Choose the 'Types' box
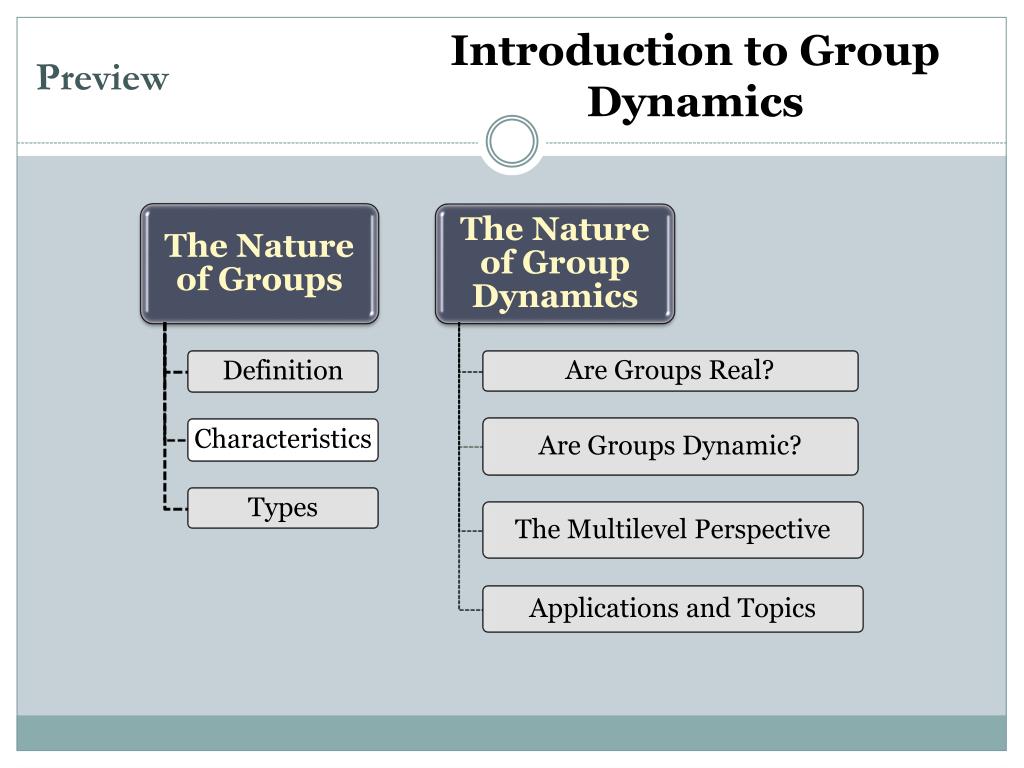 pos(283,507)
